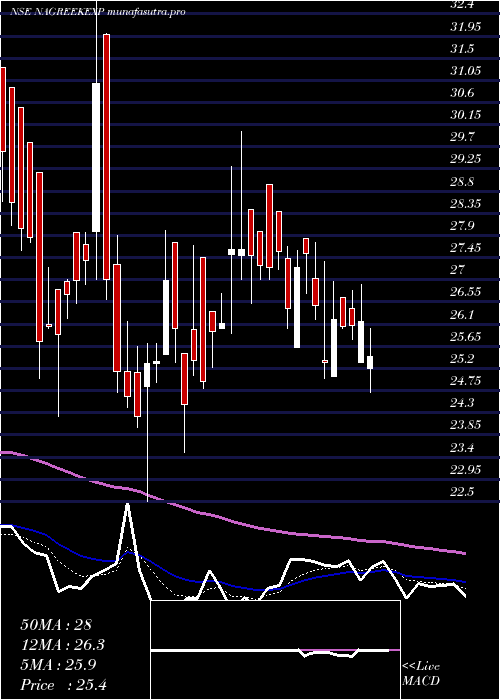The height and width of the screenshot is (700, 500).
Task: Click the last white candlestick on the right
Action: 370,362
